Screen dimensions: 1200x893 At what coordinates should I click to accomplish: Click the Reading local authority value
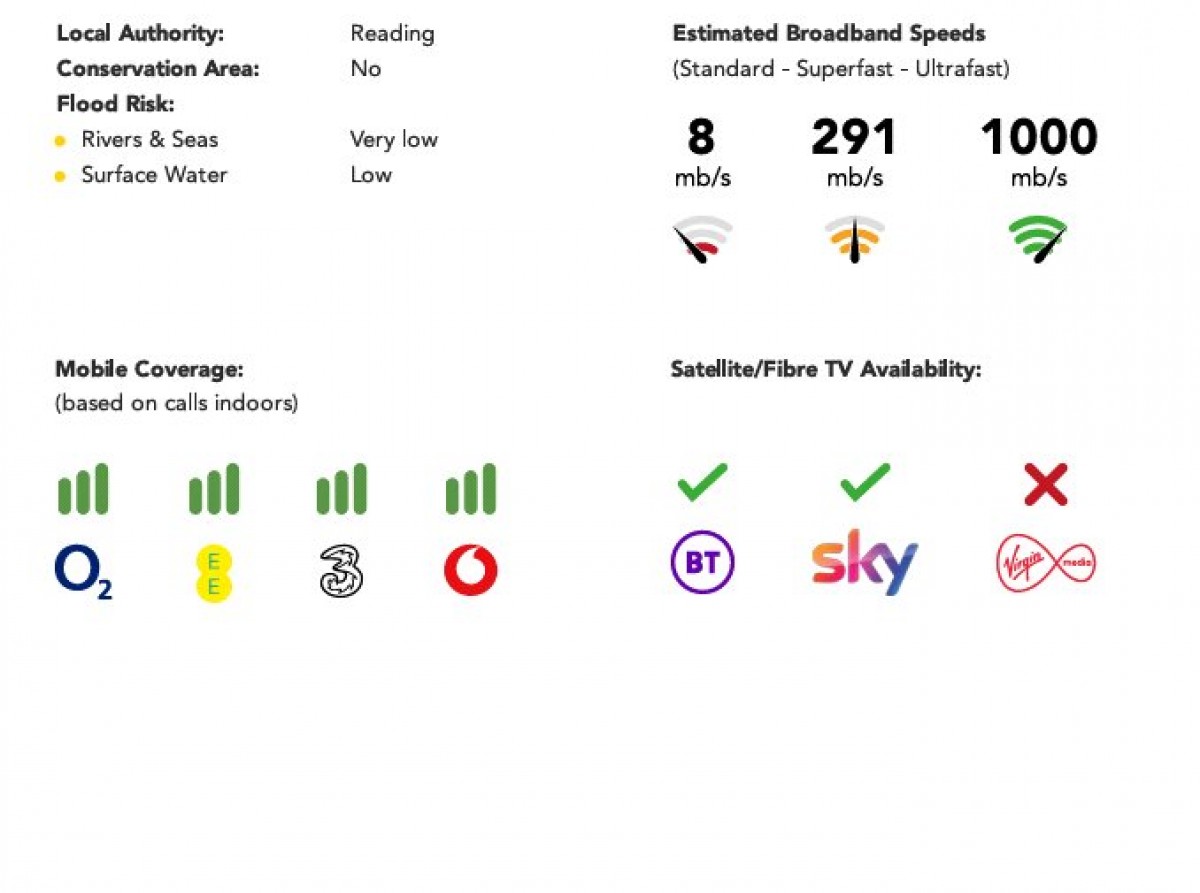point(392,34)
